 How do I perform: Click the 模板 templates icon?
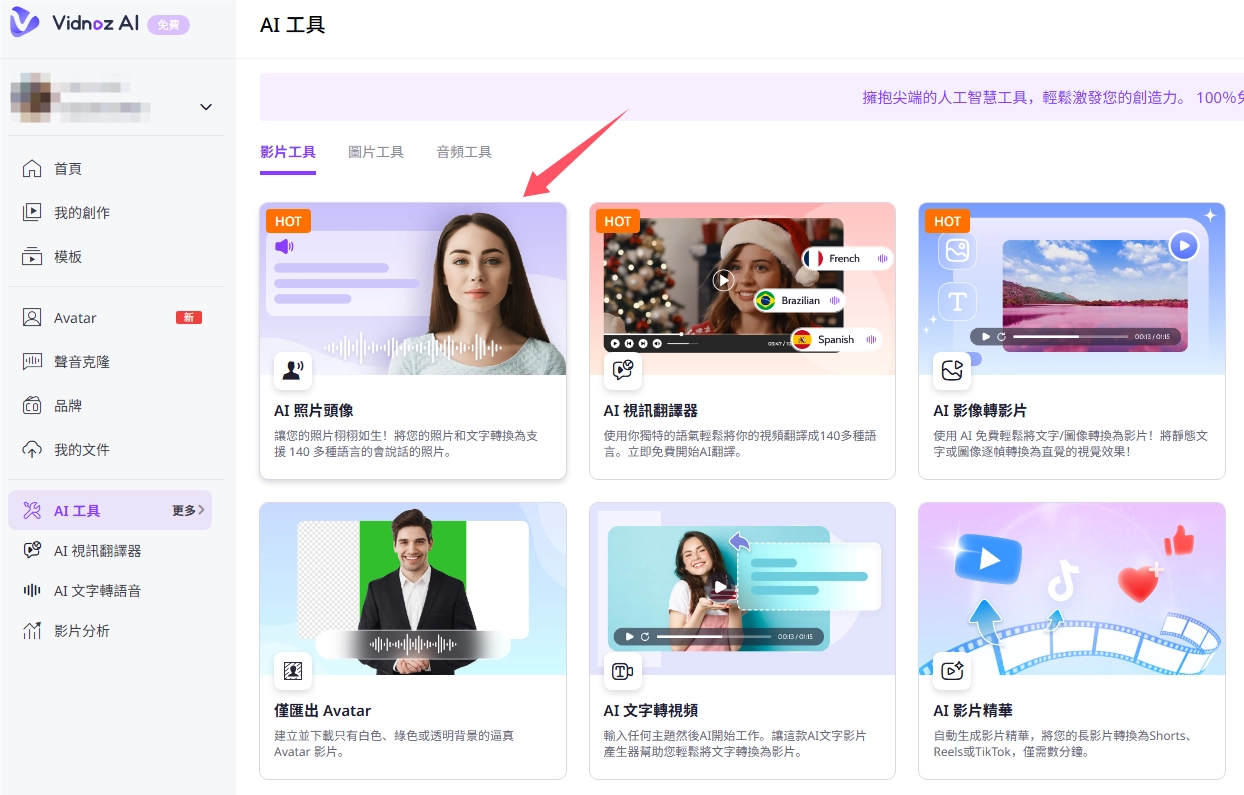tap(32, 257)
